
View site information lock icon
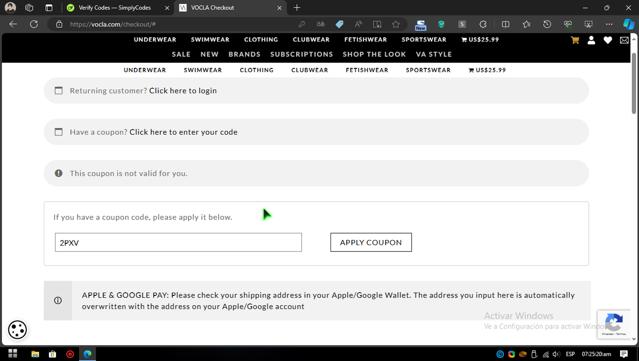[x=59, y=24]
